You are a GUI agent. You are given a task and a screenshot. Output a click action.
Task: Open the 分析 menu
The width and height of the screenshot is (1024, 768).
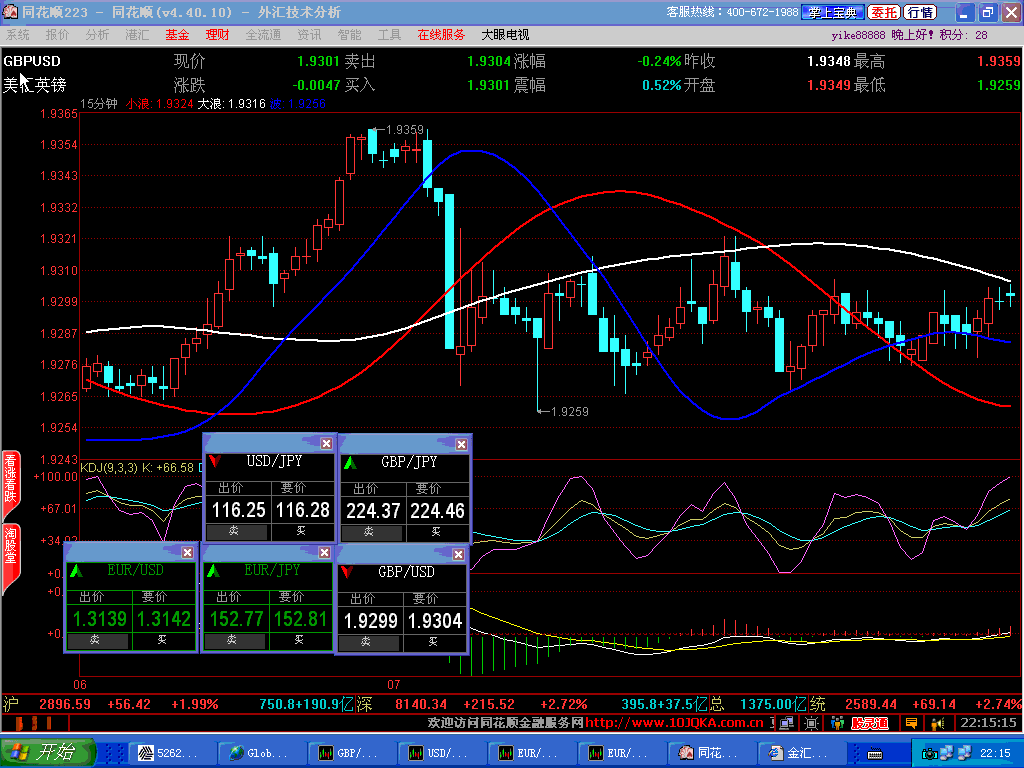click(97, 35)
